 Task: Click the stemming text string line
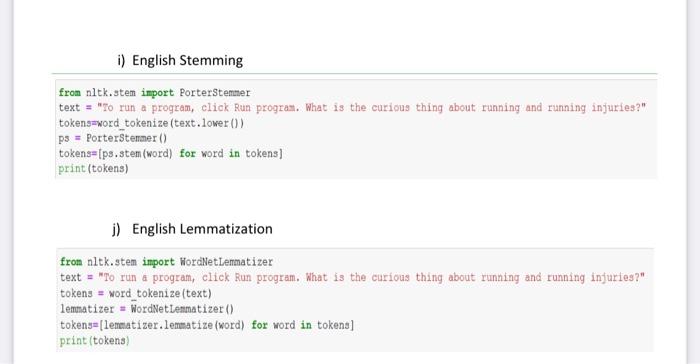click(x=352, y=108)
